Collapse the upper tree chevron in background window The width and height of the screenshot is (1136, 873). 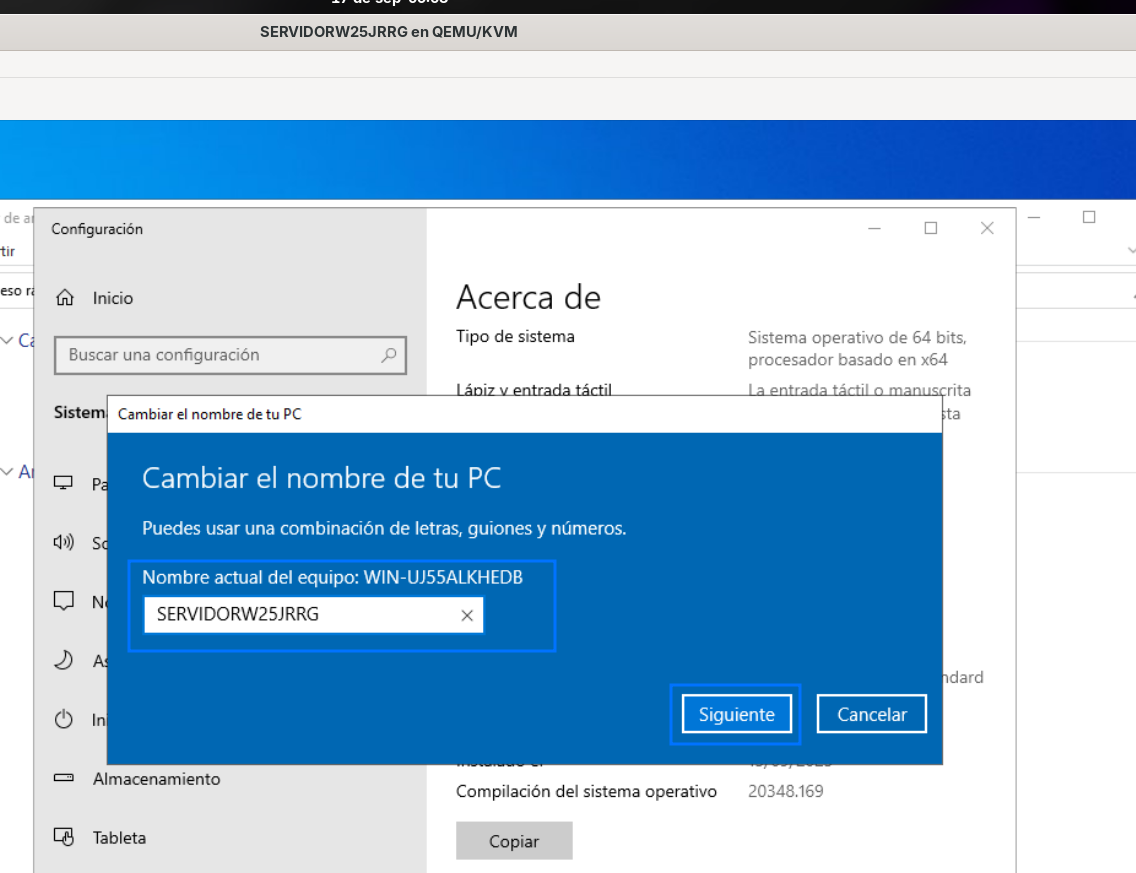(7, 341)
